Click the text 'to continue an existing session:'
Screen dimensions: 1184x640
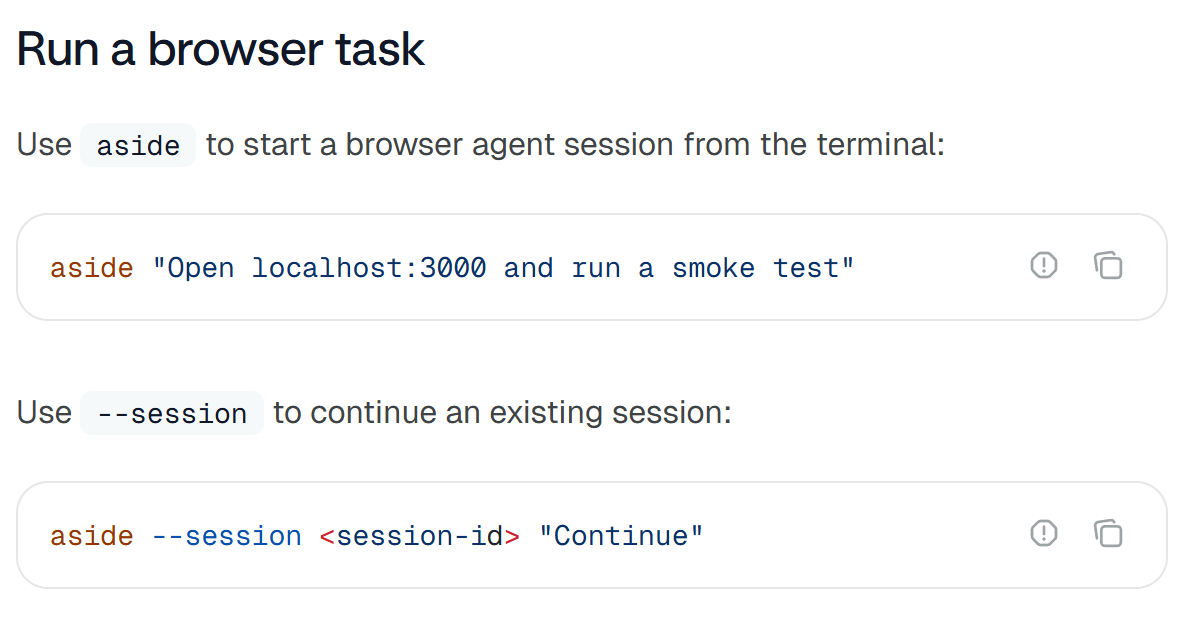coord(502,413)
